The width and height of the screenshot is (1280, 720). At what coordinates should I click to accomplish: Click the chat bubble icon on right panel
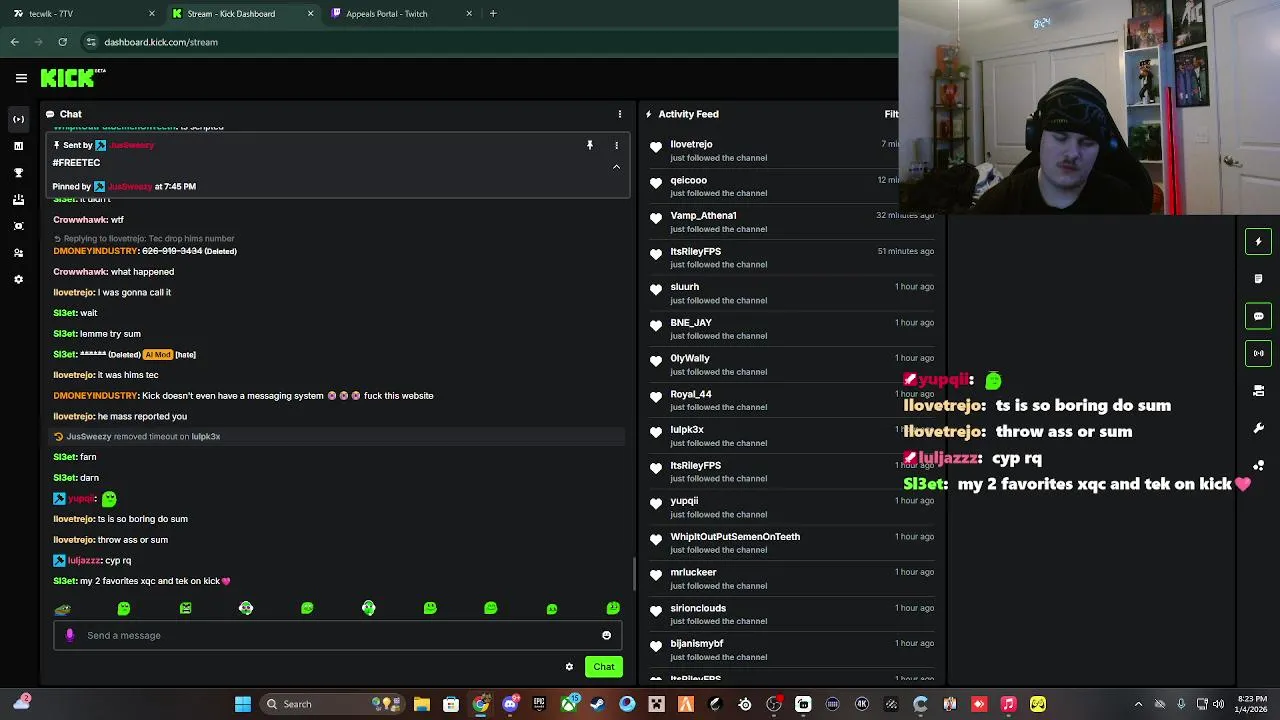coord(1258,316)
